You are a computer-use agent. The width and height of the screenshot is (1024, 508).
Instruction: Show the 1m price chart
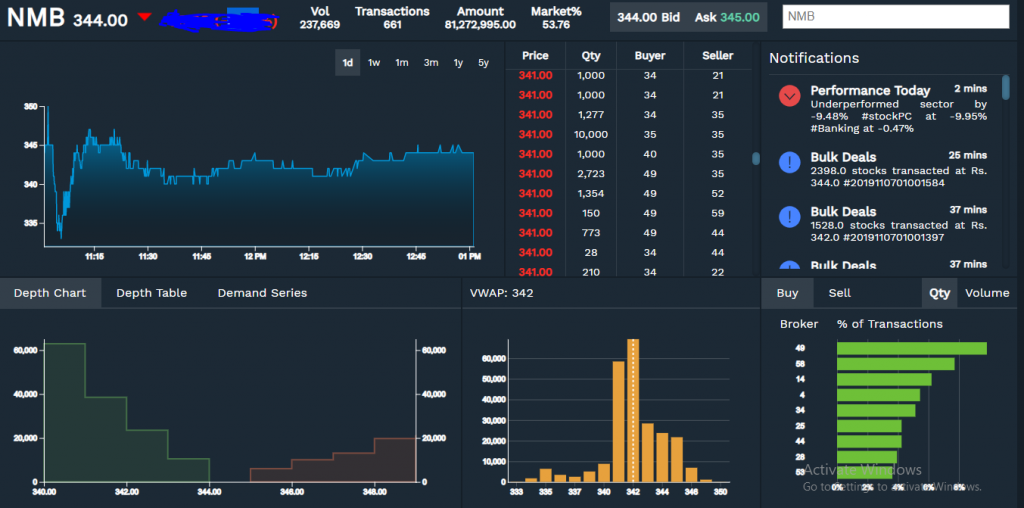401,63
